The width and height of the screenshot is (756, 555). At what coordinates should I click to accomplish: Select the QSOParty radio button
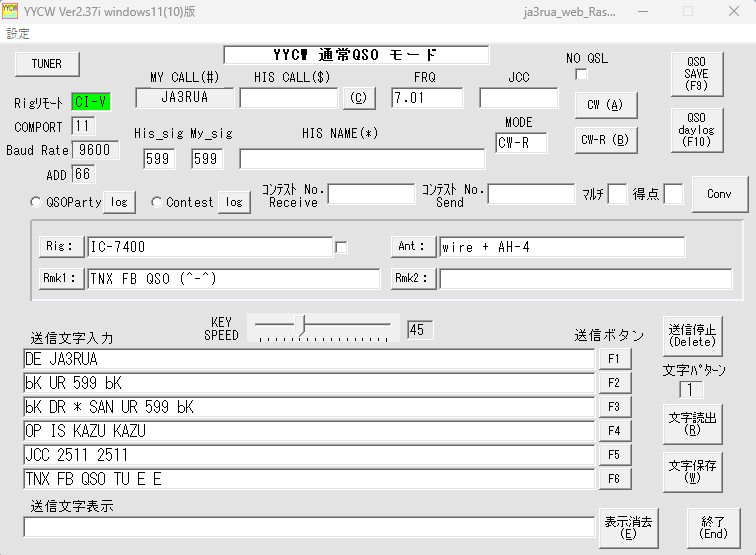(36, 202)
